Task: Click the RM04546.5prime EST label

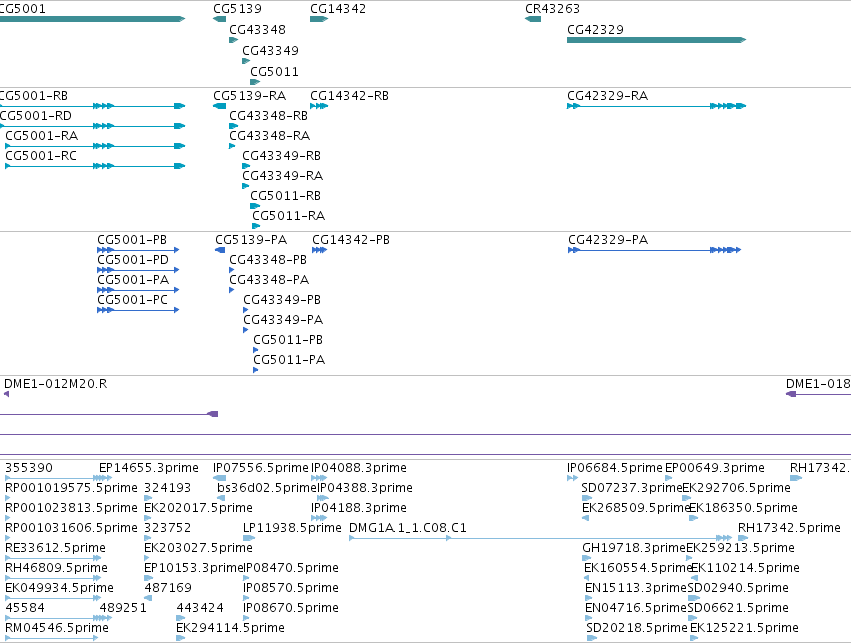Action: click(x=57, y=628)
